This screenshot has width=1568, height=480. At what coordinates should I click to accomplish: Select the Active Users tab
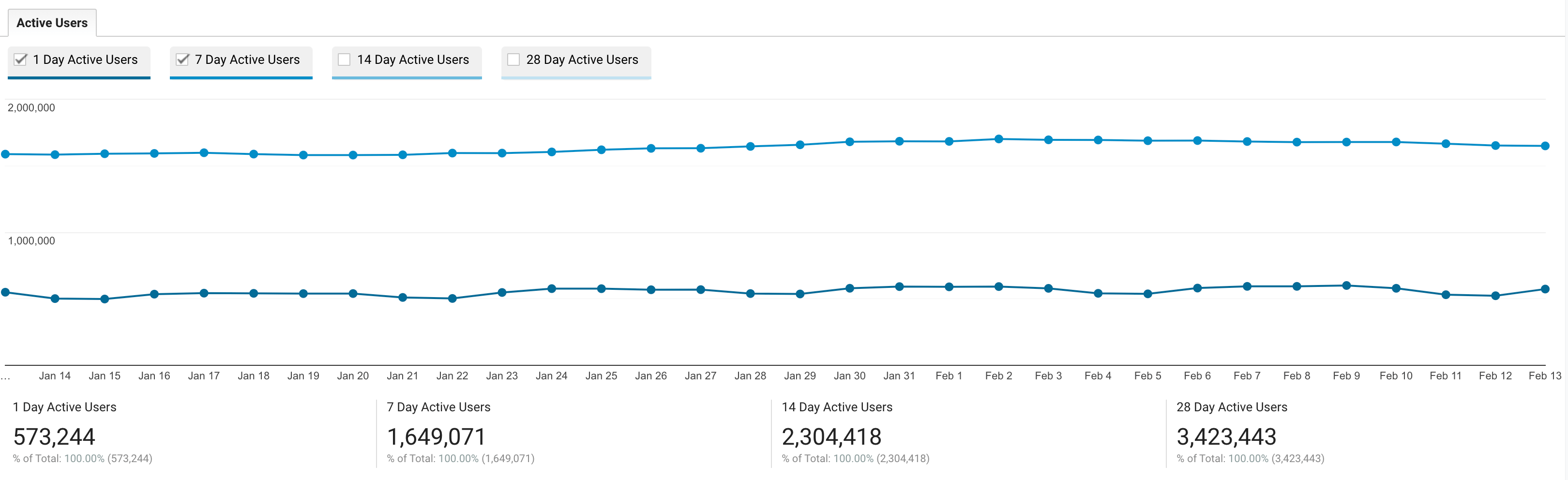tap(52, 23)
